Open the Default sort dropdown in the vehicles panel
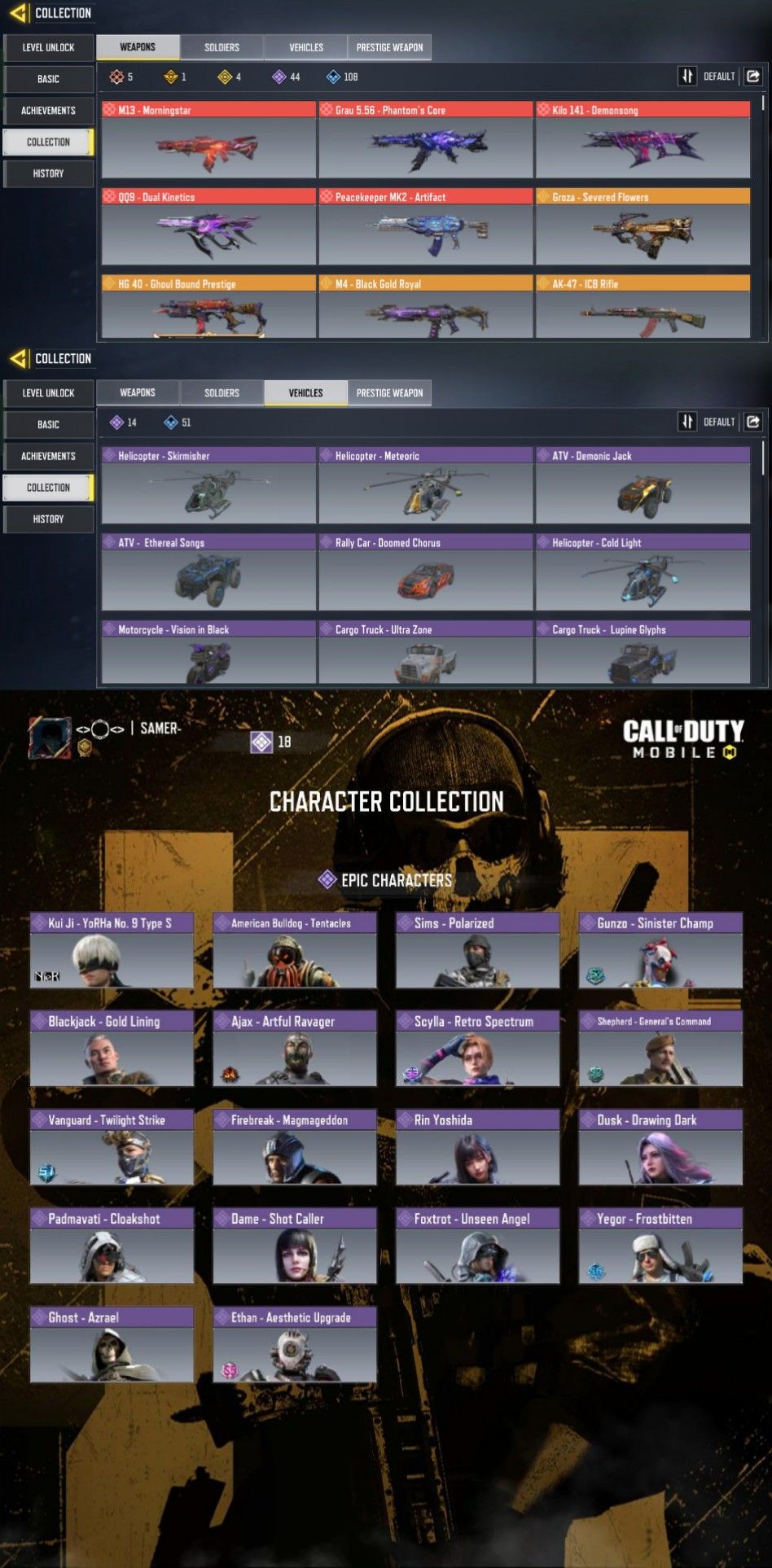The width and height of the screenshot is (772, 1568). 719,422
